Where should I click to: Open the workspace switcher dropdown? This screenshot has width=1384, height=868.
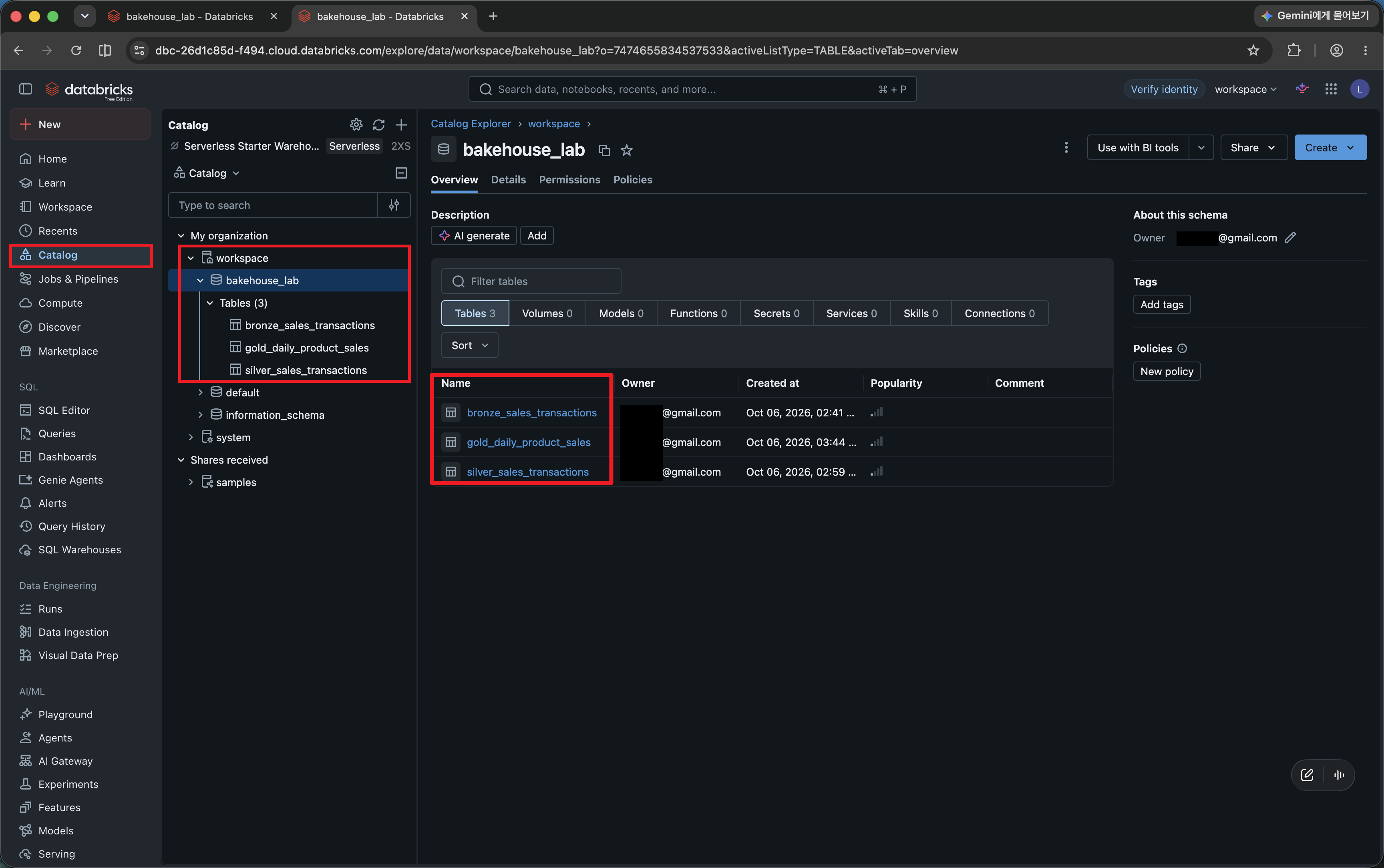1246,89
